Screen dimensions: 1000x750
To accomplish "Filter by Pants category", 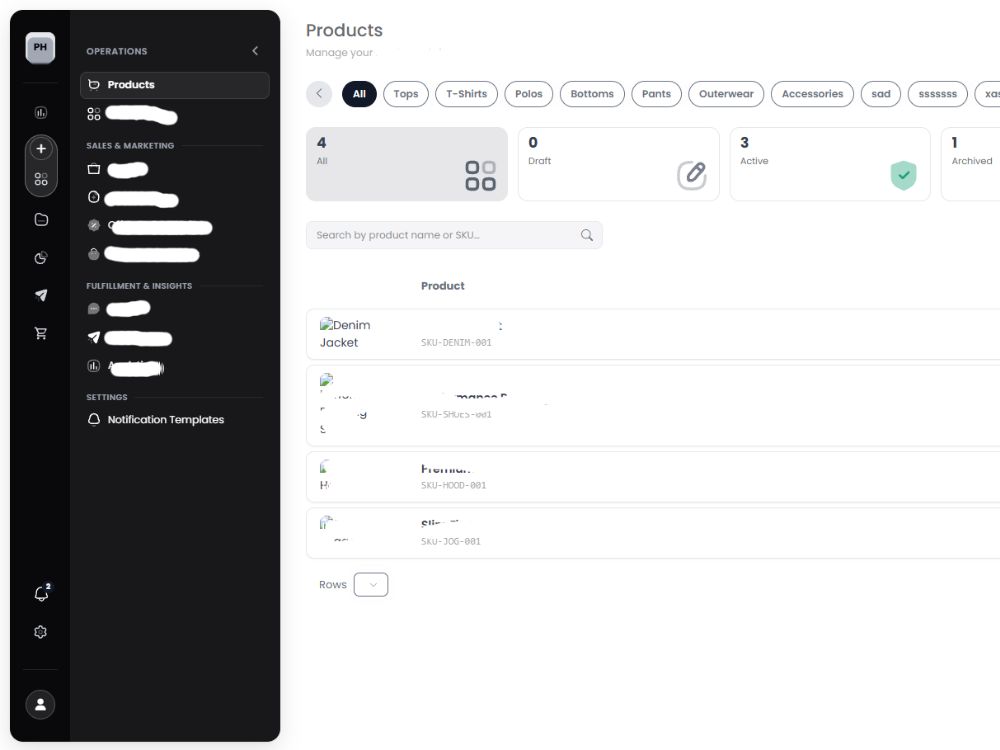I will coord(656,94).
